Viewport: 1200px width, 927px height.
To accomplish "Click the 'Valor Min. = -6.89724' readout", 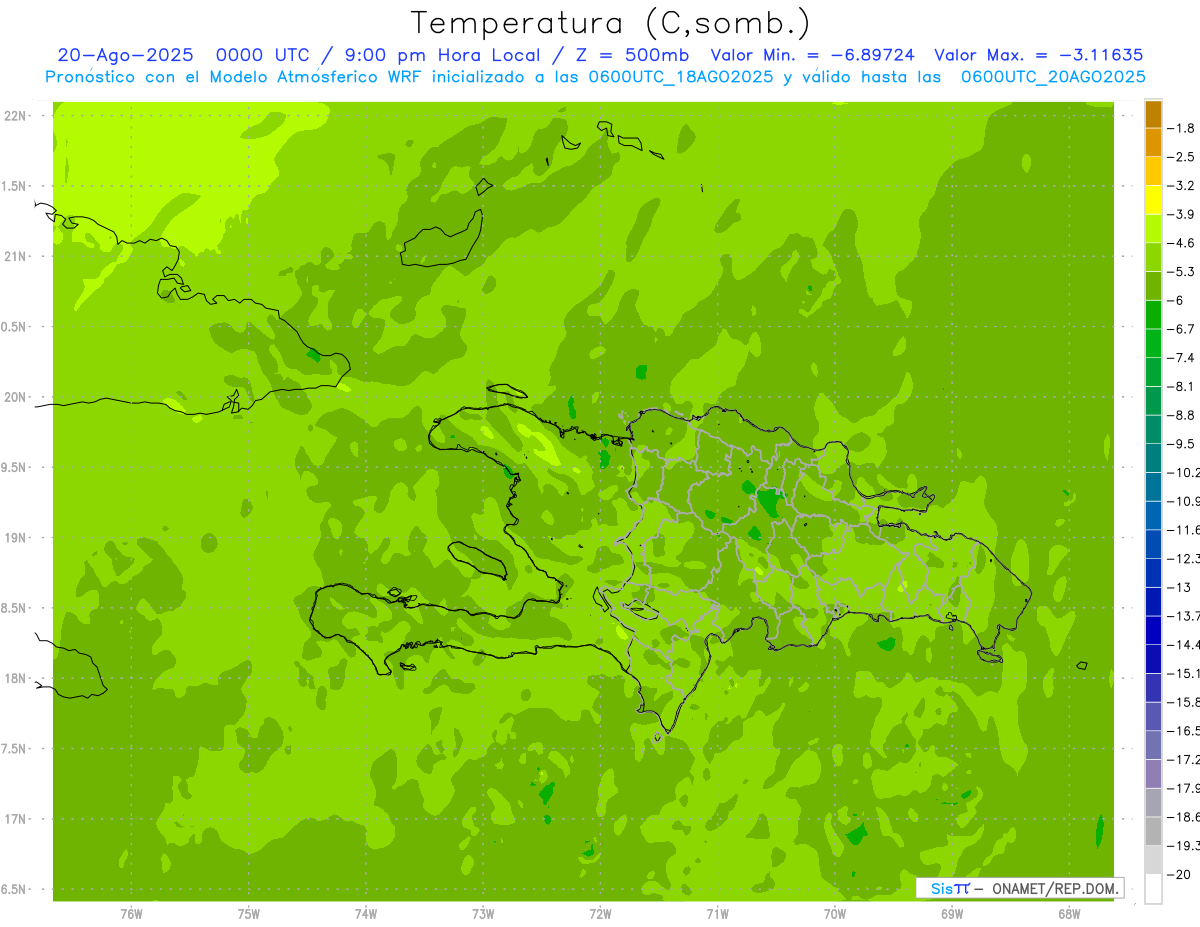I will click(x=812, y=55).
